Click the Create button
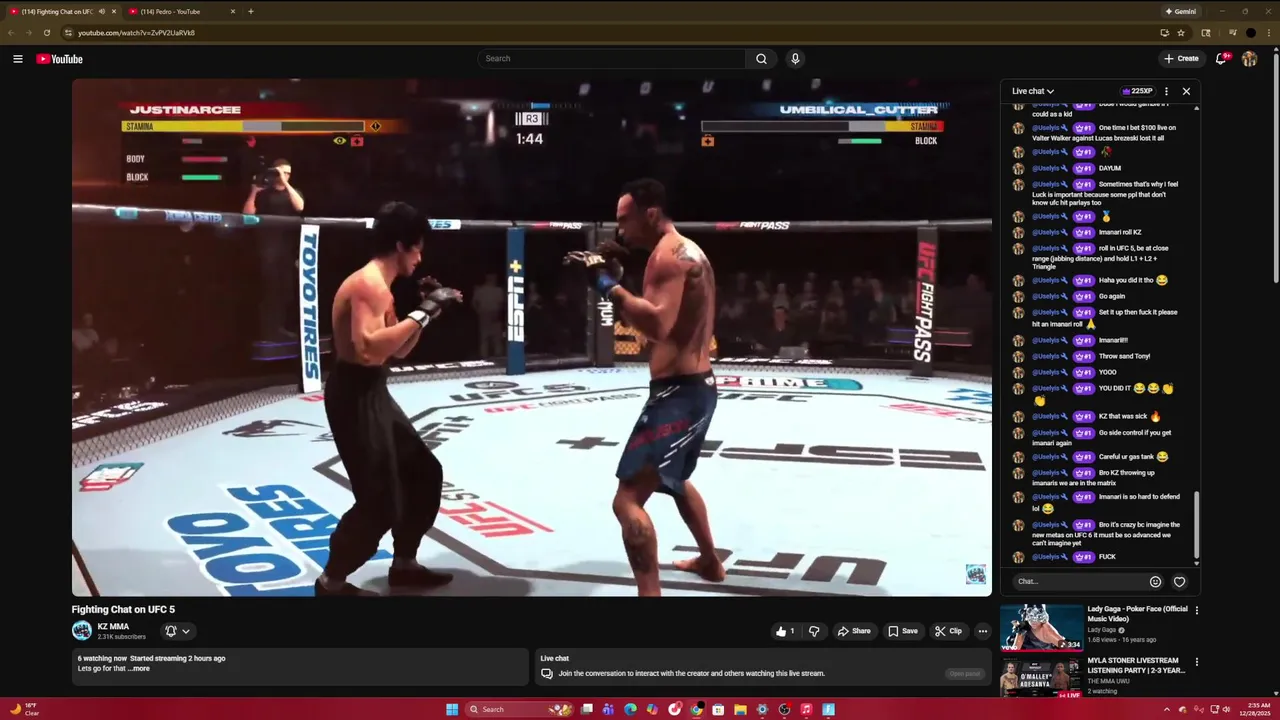The image size is (1280, 720). click(x=1181, y=59)
